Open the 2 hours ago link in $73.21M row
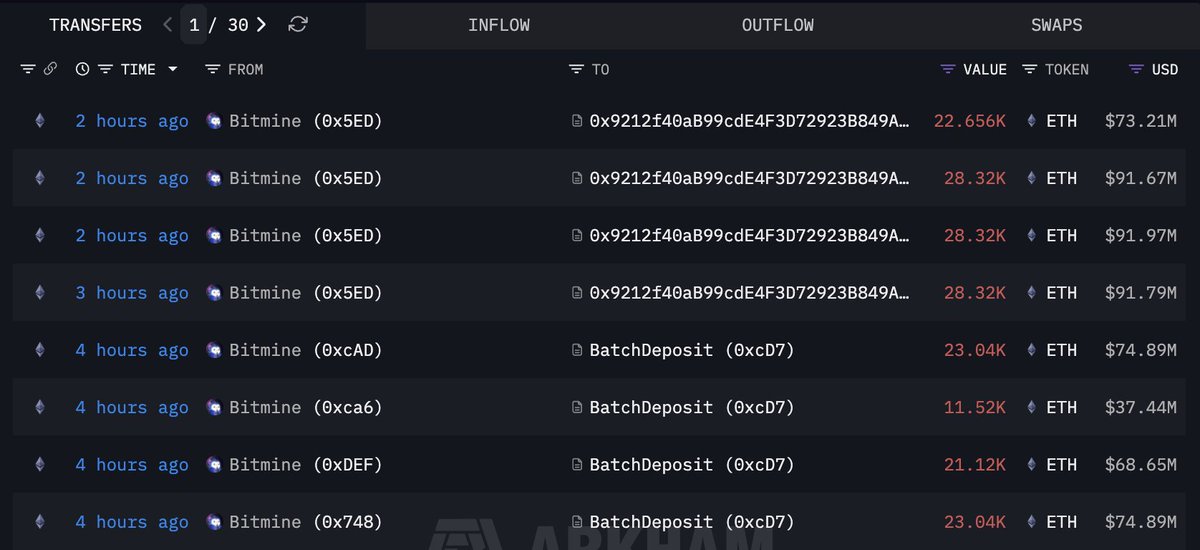 point(132,121)
